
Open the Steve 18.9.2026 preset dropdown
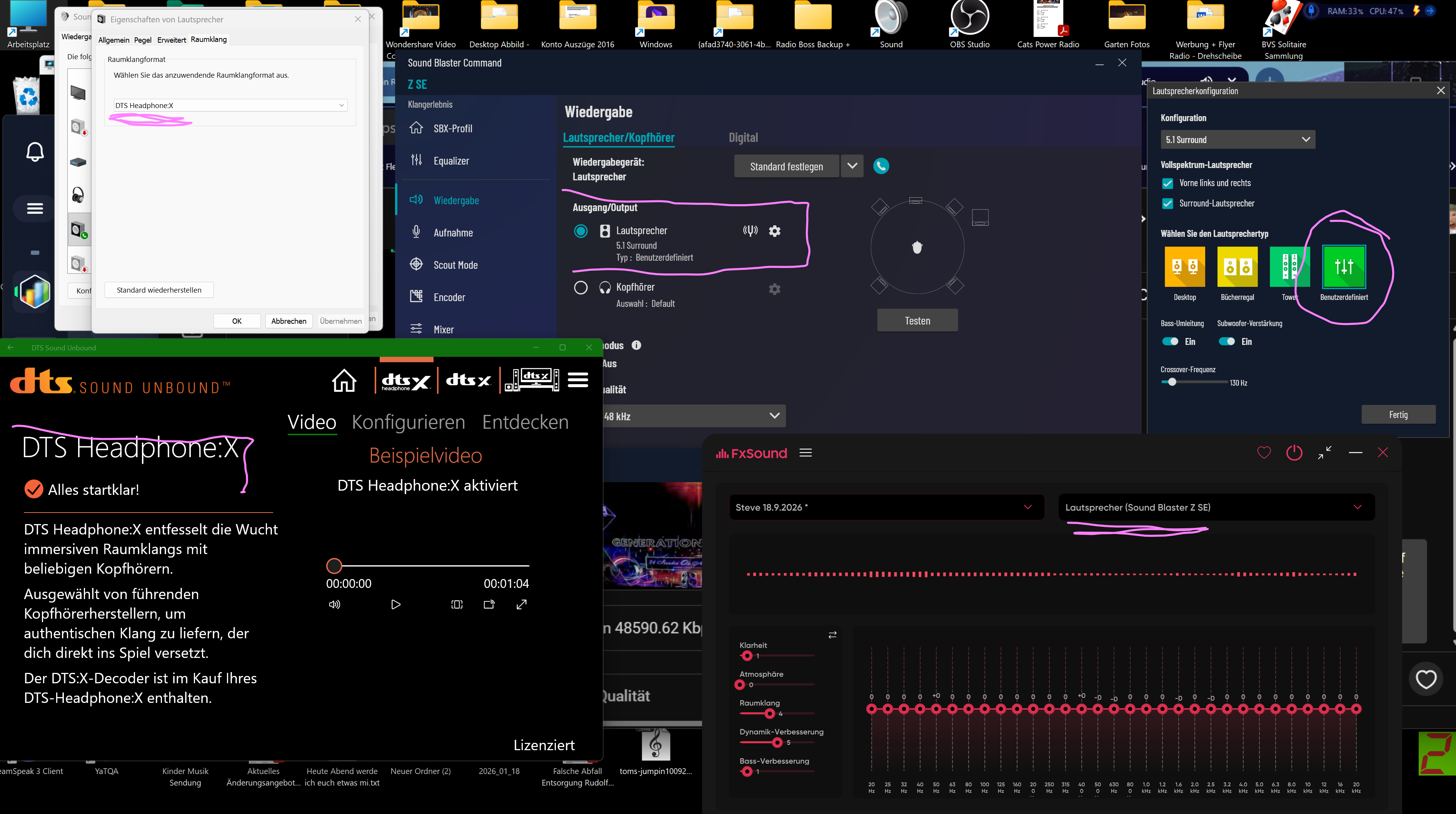886,507
